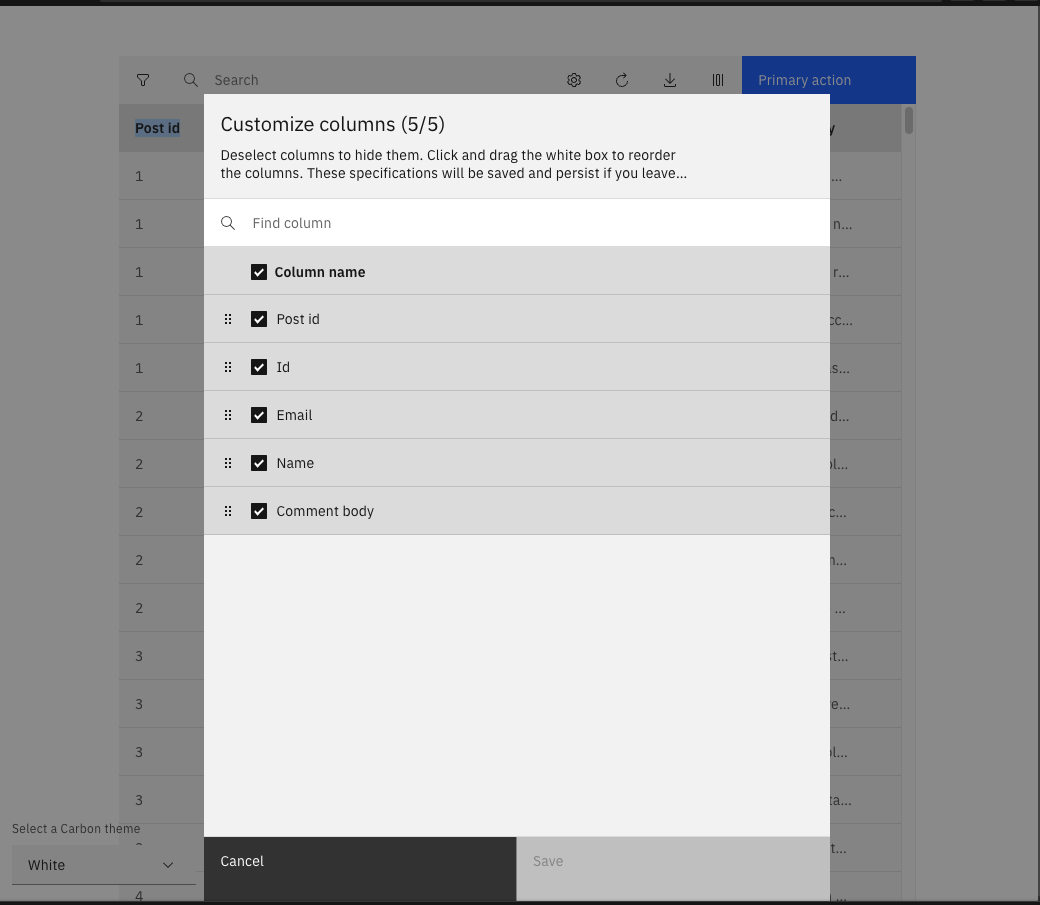Open the filter panel icon
Screen dimensions: 1040x905
143,80
